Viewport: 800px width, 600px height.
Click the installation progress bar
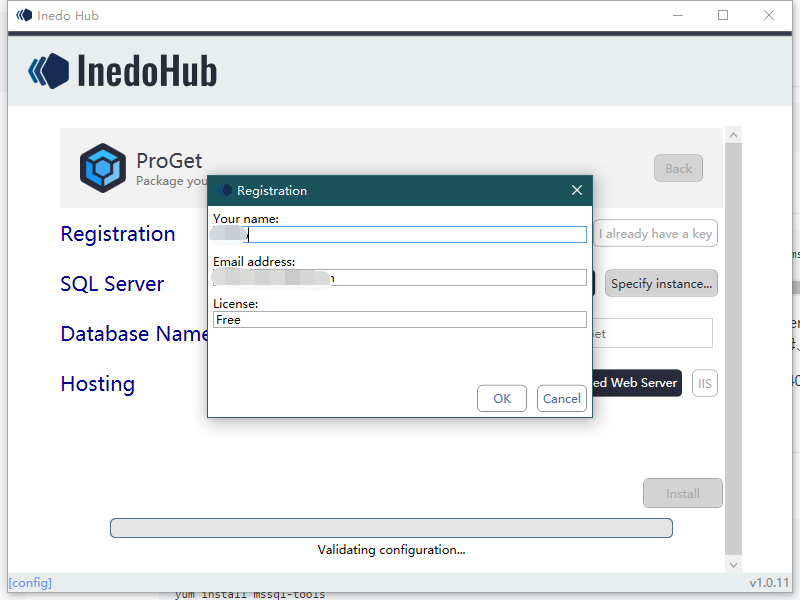point(391,528)
